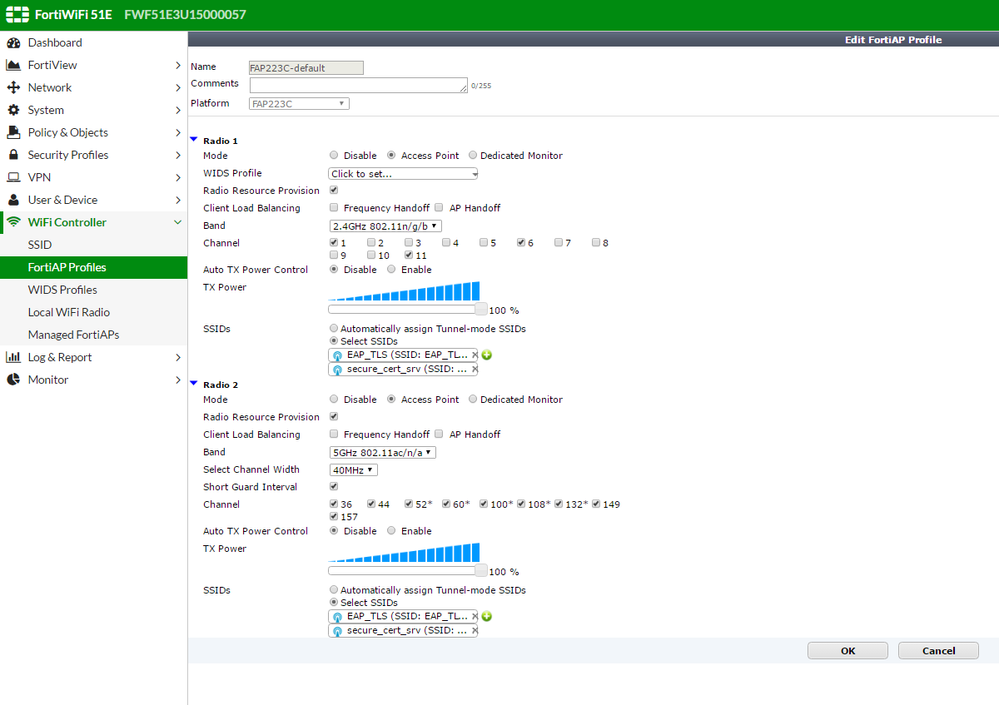Click Radio 1 TX Power slider handle

coord(481,310)
